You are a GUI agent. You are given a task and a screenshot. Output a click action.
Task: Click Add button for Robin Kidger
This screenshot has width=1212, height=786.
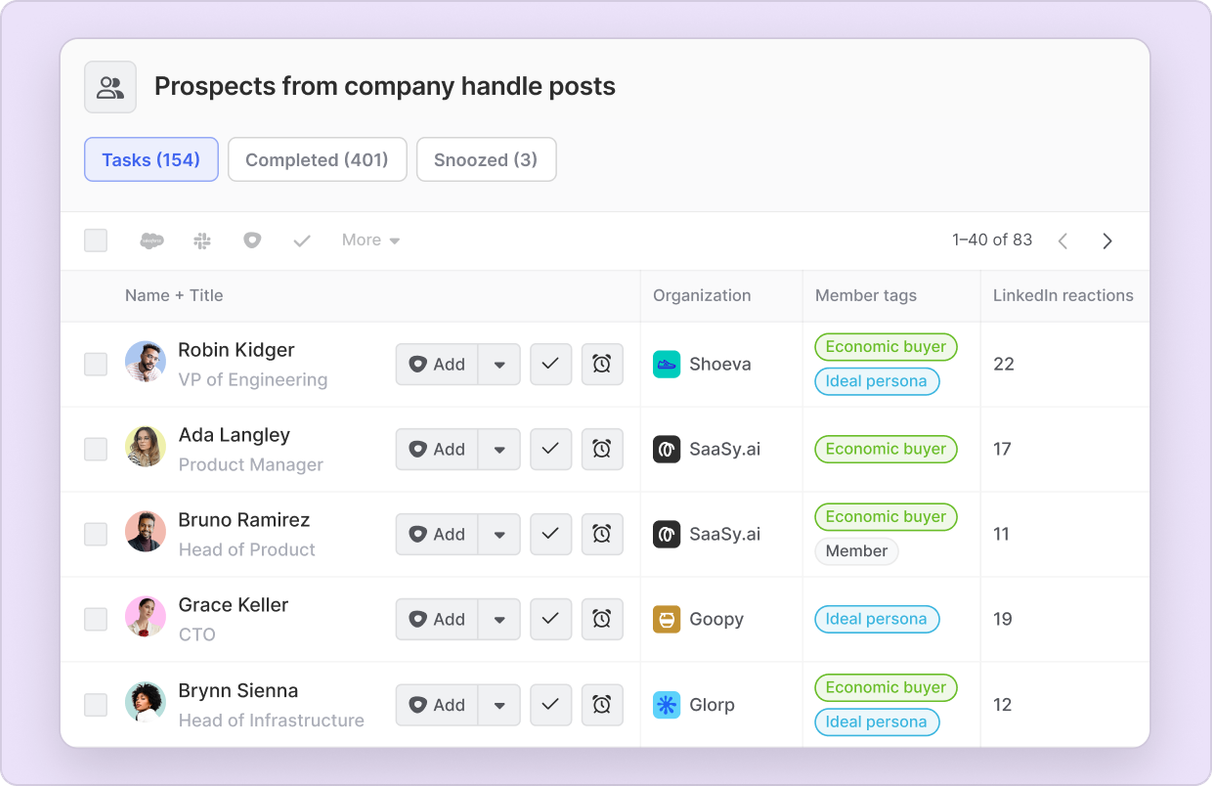tap(437, 365)
